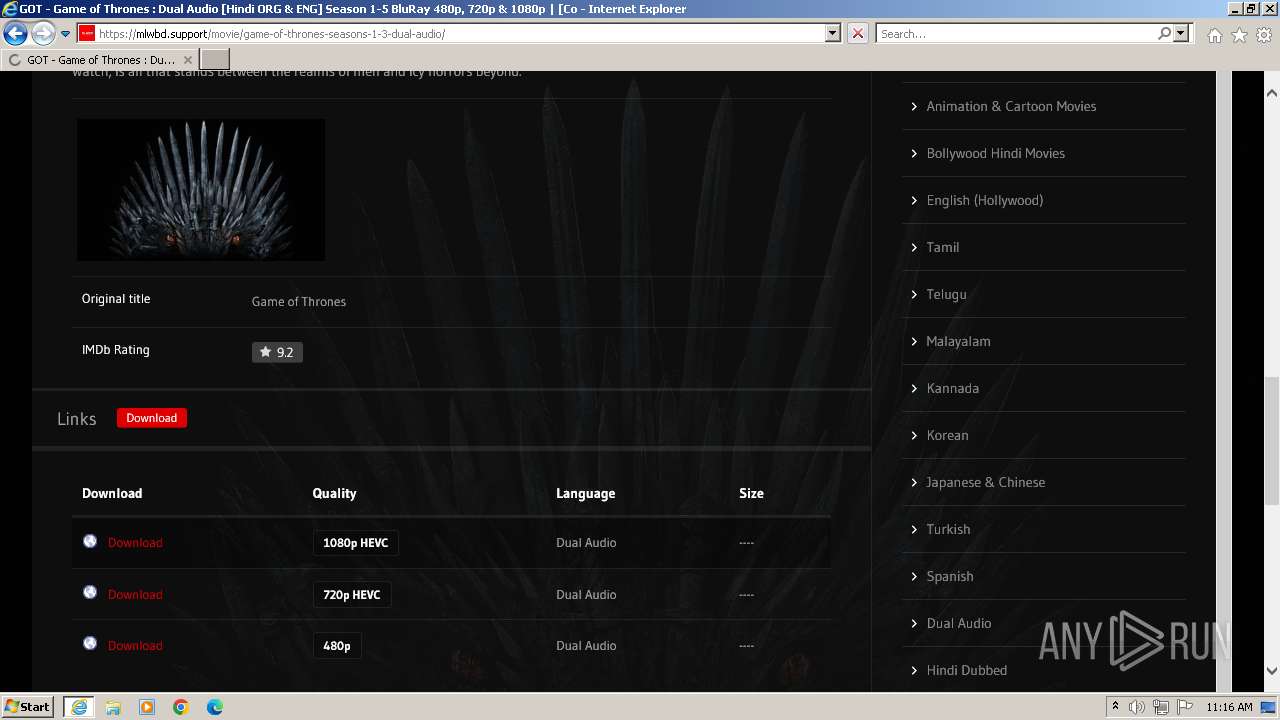Open the media player taskbar icon
Image resolution: width=1280 pixels, height=720 pixels.
point(147,707)
